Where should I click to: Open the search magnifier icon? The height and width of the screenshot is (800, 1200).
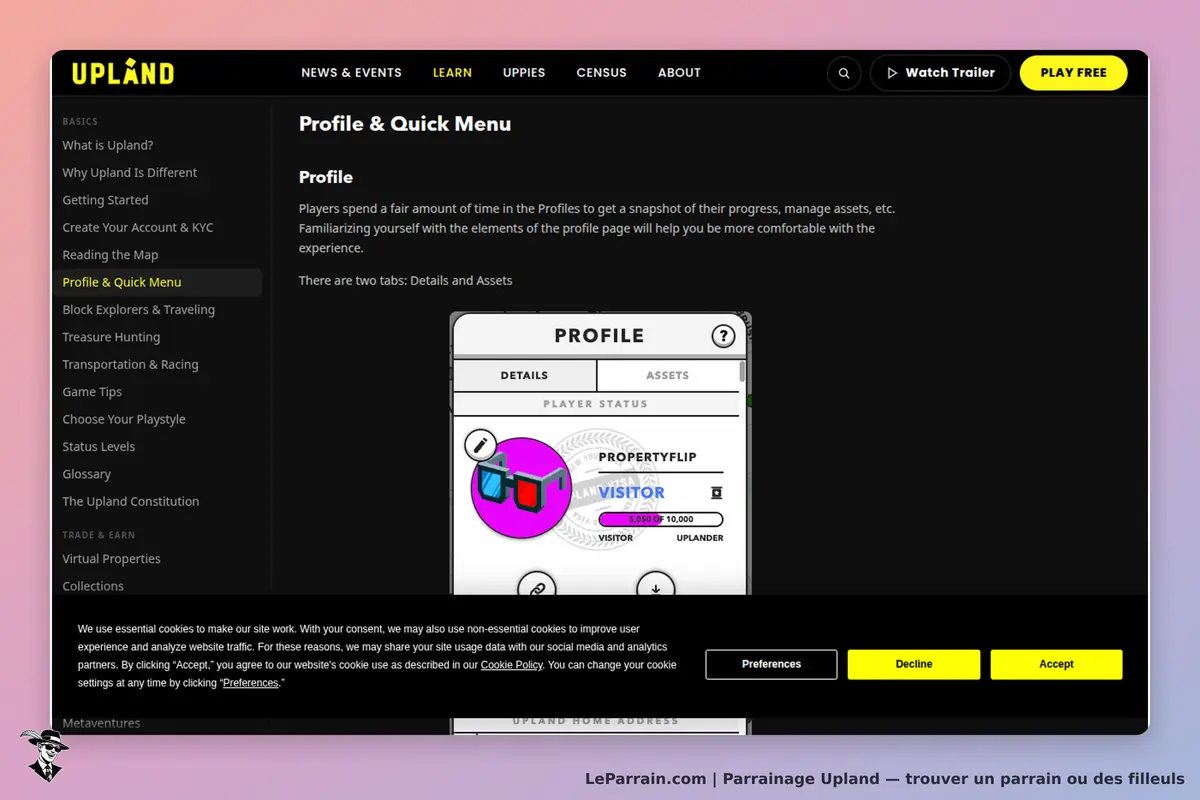(844, 73)
